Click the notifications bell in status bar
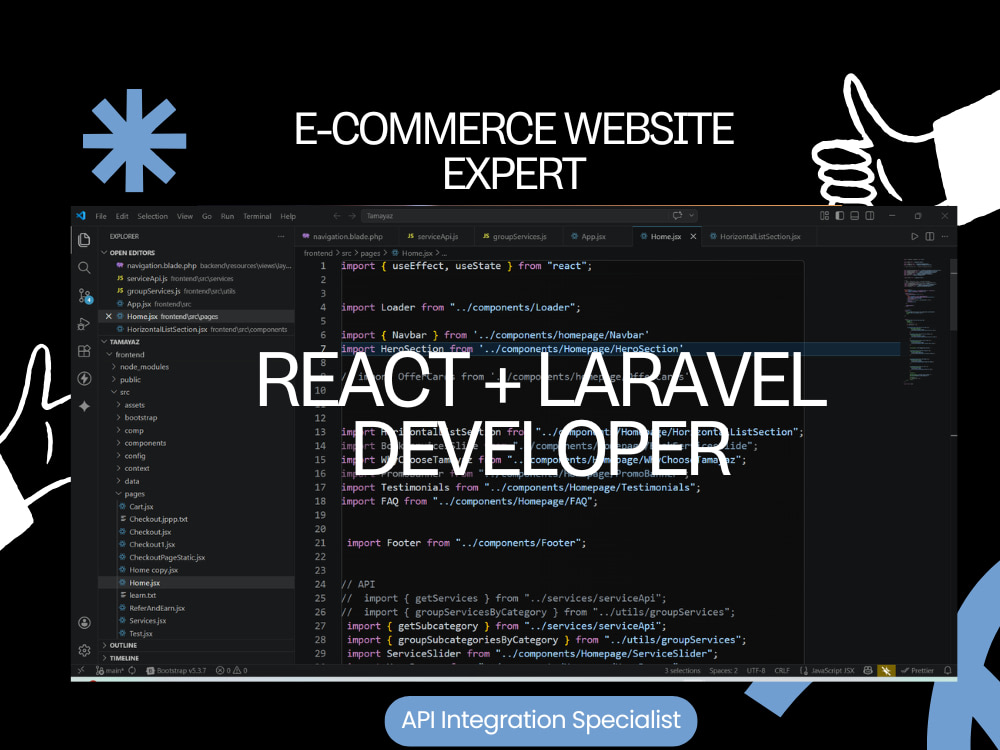The height and width of the screenshot is (750, 1000). coord(948,670)
